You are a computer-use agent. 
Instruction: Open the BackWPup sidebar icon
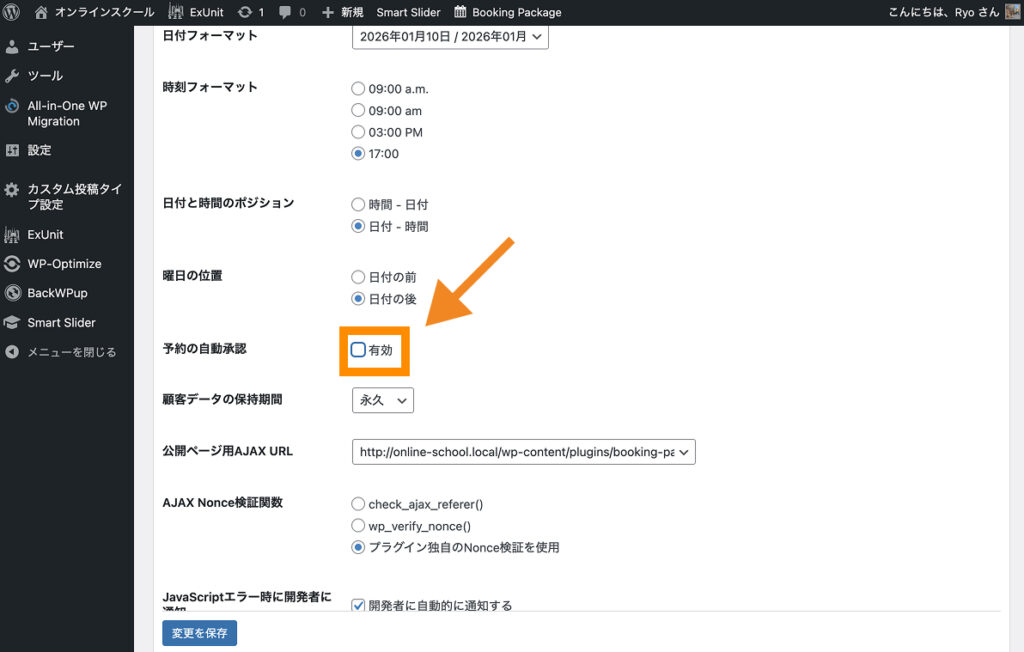[x=12, y=293]
